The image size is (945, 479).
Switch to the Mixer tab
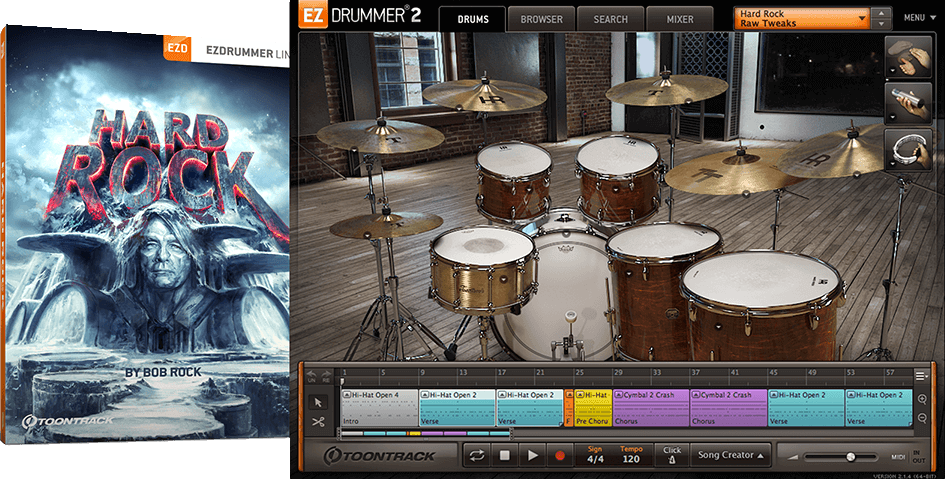click(680, 19)
